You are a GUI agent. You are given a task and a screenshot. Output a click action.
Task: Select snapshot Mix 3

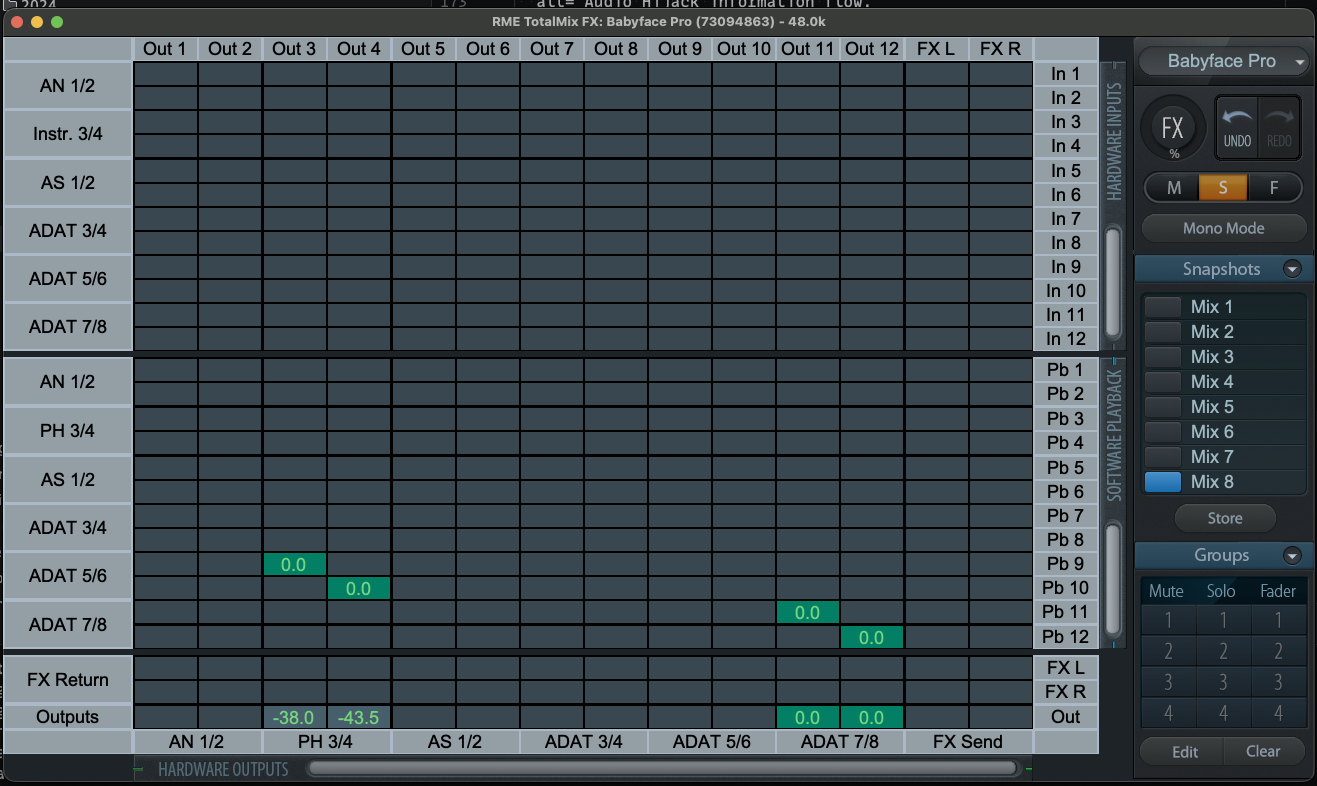tap(1224, 357)
